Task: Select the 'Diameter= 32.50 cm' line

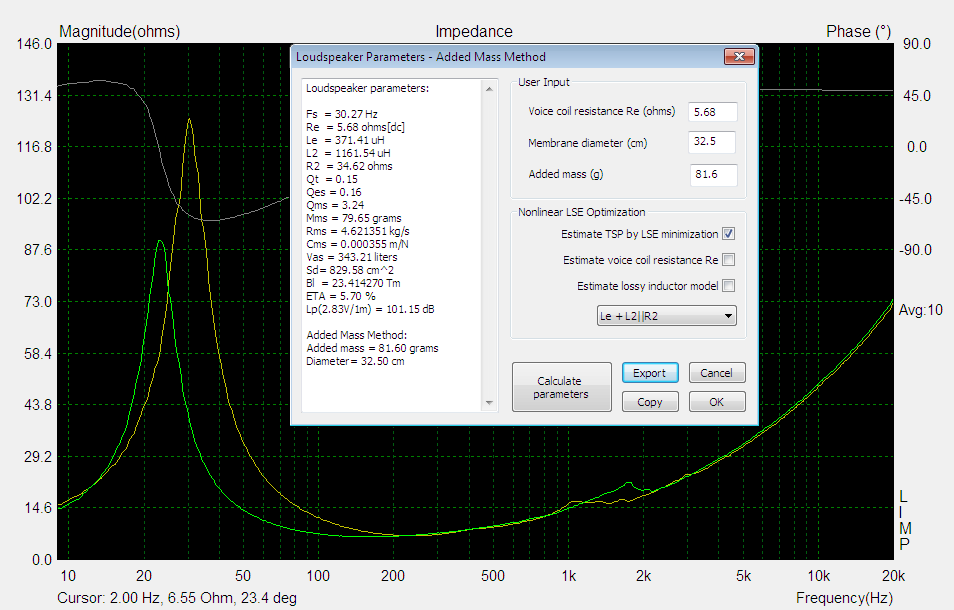Action: click(355, 361)
